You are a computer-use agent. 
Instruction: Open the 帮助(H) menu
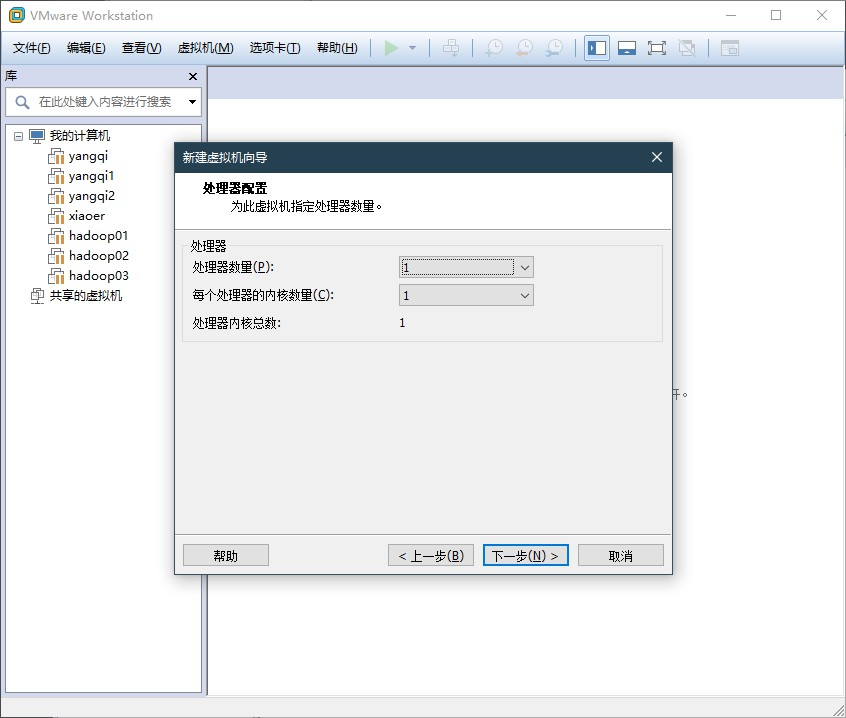337,48
